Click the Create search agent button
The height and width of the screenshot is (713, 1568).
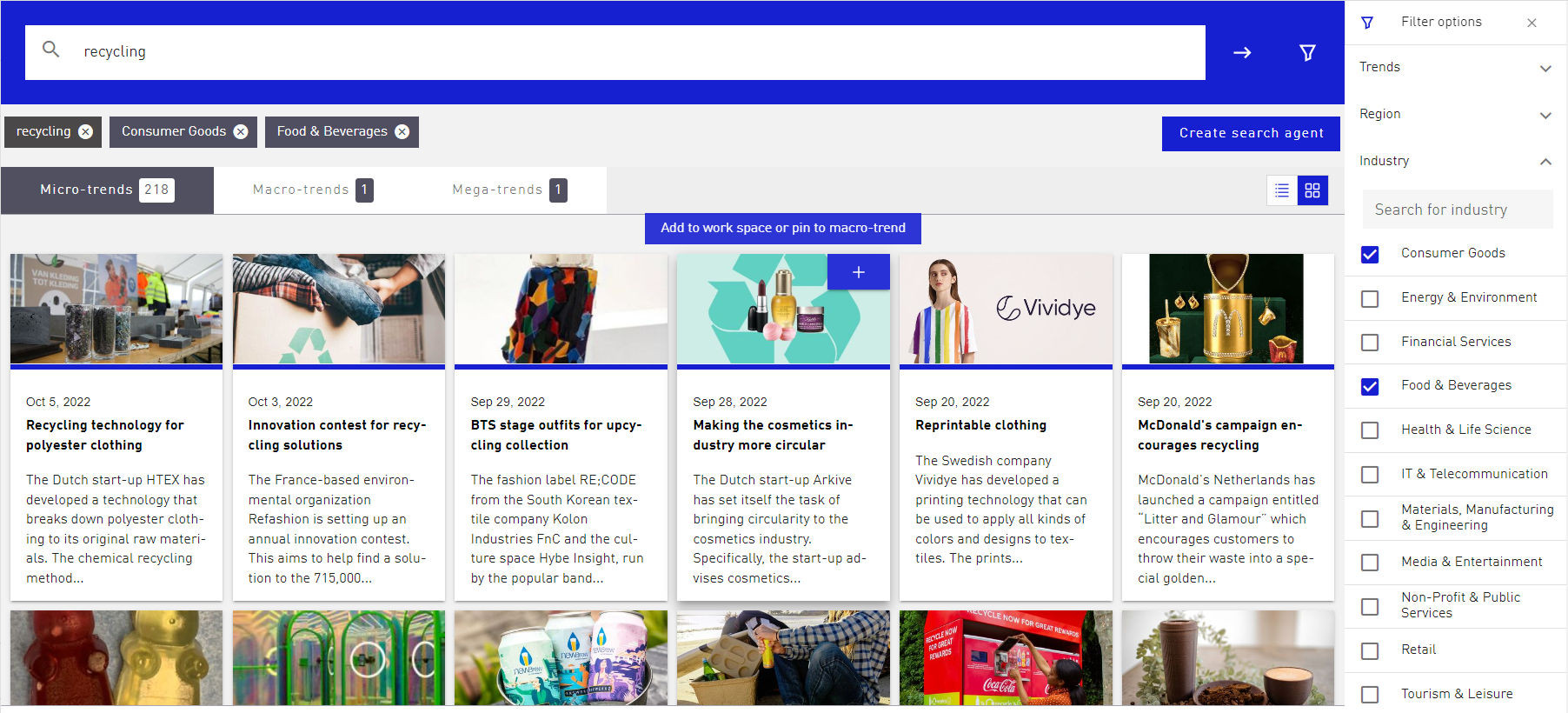point(1251,134)
